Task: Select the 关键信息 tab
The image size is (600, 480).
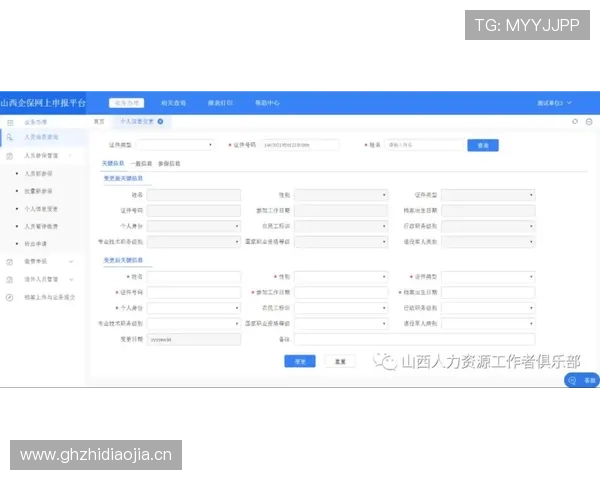Action: click(x=113, y=163)
